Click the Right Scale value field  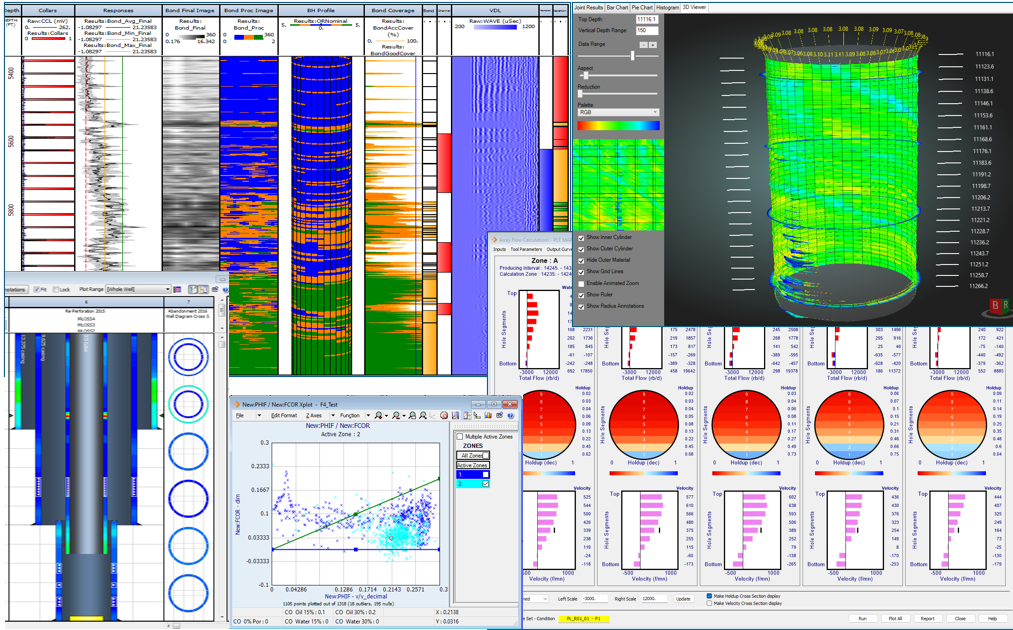click(656, 599)
